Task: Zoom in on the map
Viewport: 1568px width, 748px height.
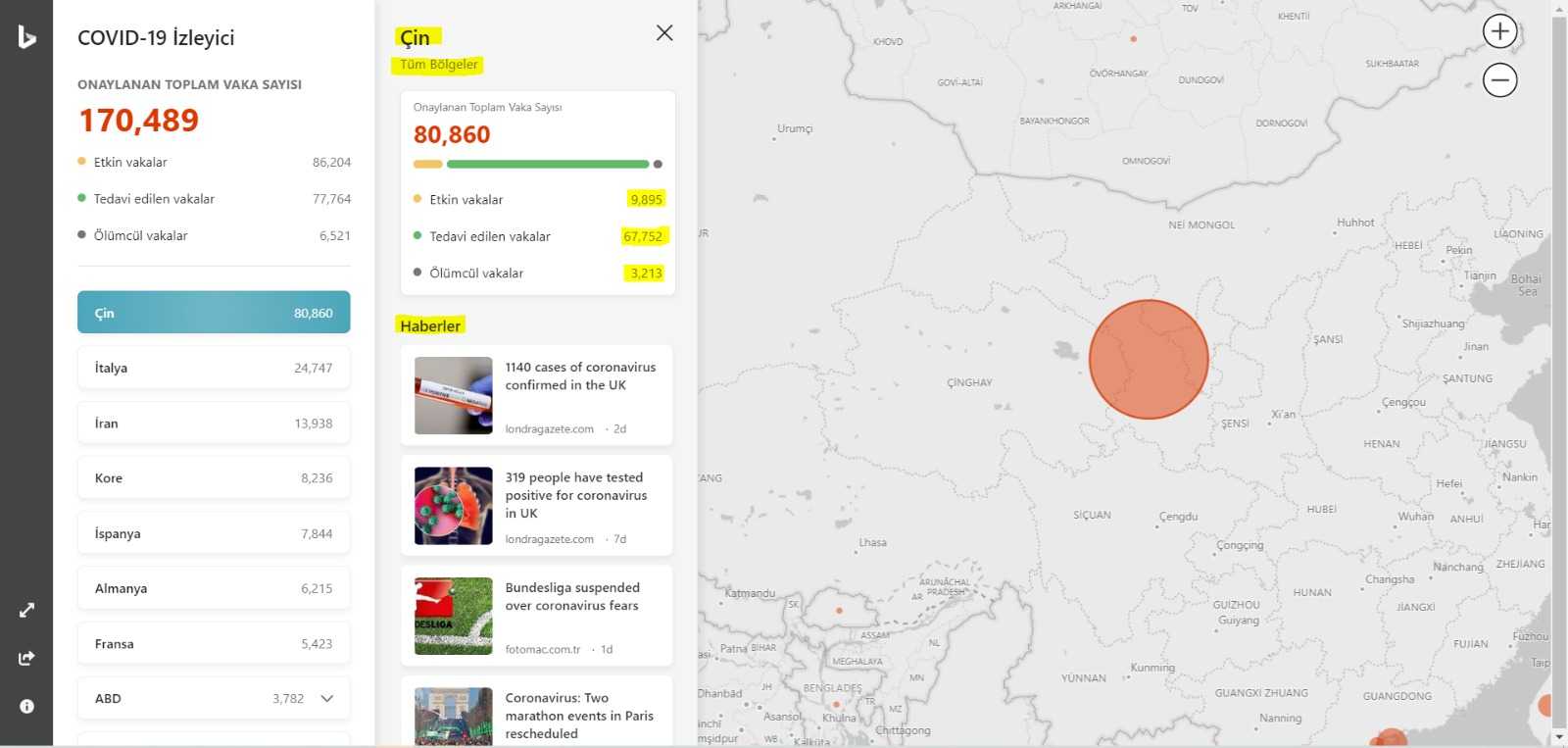Action: tap(1499, 31)
